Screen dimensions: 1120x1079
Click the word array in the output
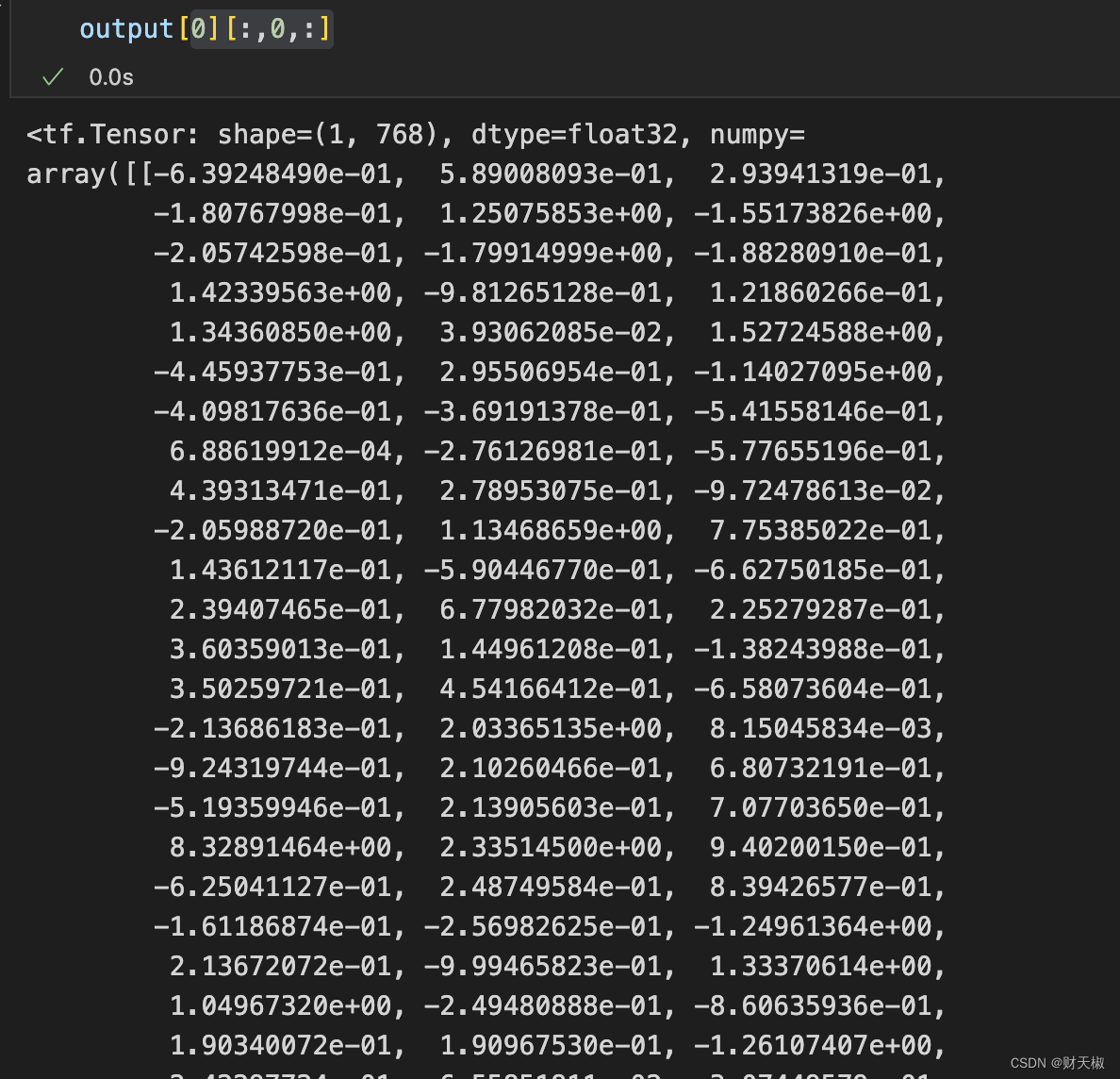point(65,174)
